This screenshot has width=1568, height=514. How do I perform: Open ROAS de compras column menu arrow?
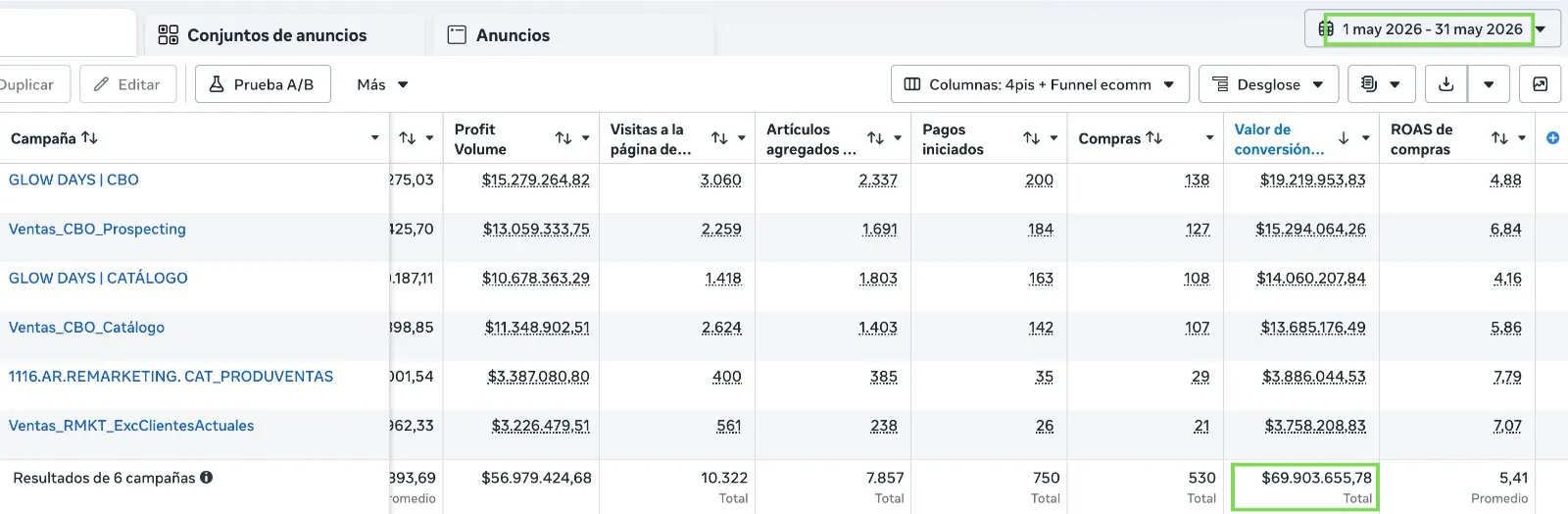point(1522,138)
